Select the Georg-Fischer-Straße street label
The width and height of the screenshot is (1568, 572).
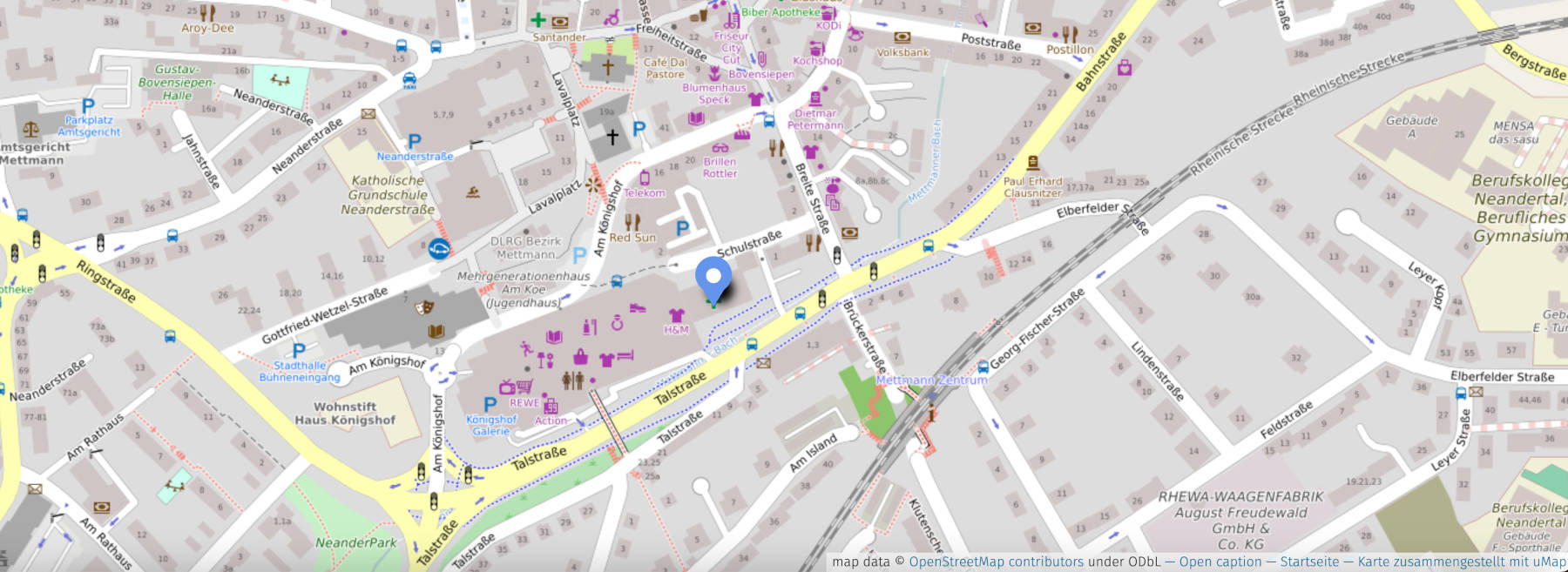[1037, 328]
